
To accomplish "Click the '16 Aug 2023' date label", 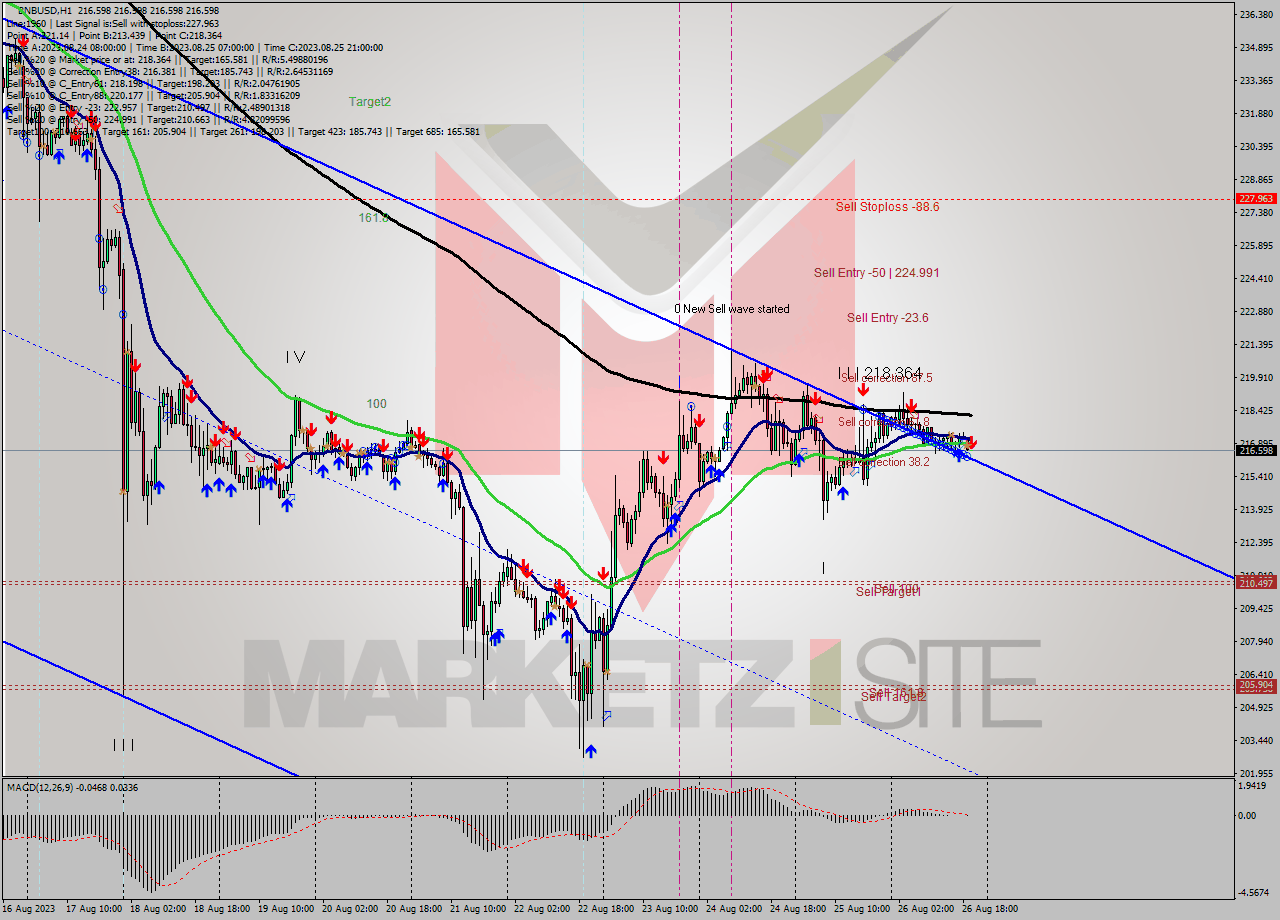I will (27, 910).
